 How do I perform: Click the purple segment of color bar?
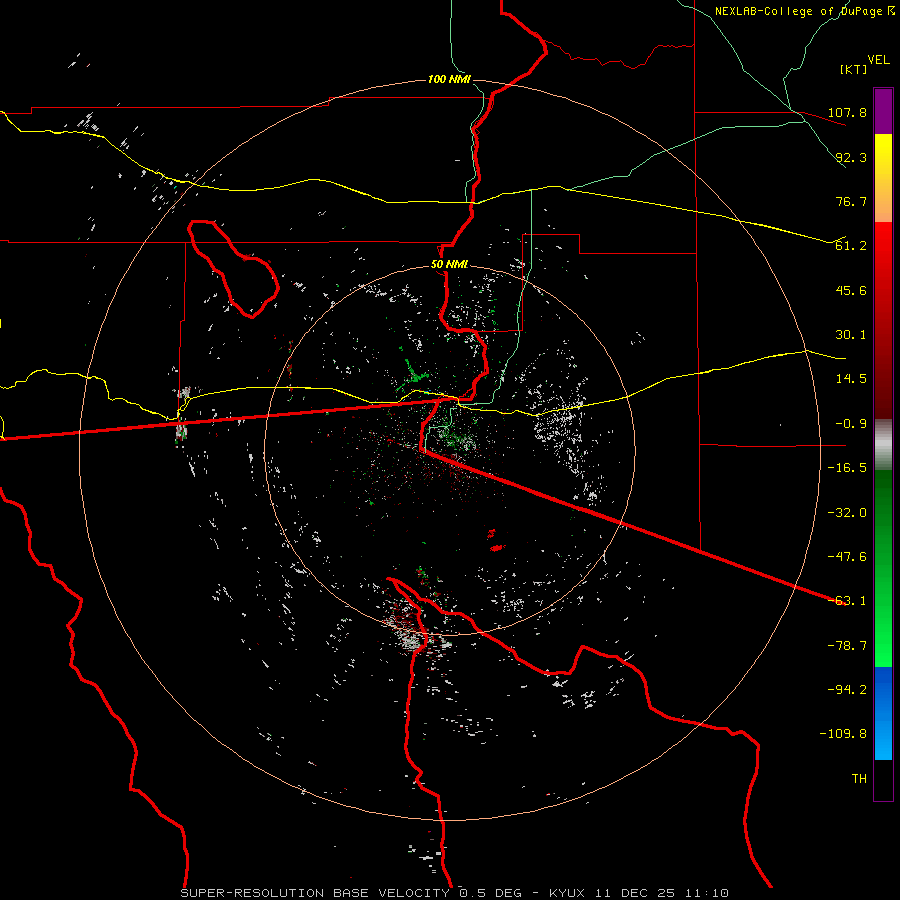pyautogui.click(x=883, y=111)
